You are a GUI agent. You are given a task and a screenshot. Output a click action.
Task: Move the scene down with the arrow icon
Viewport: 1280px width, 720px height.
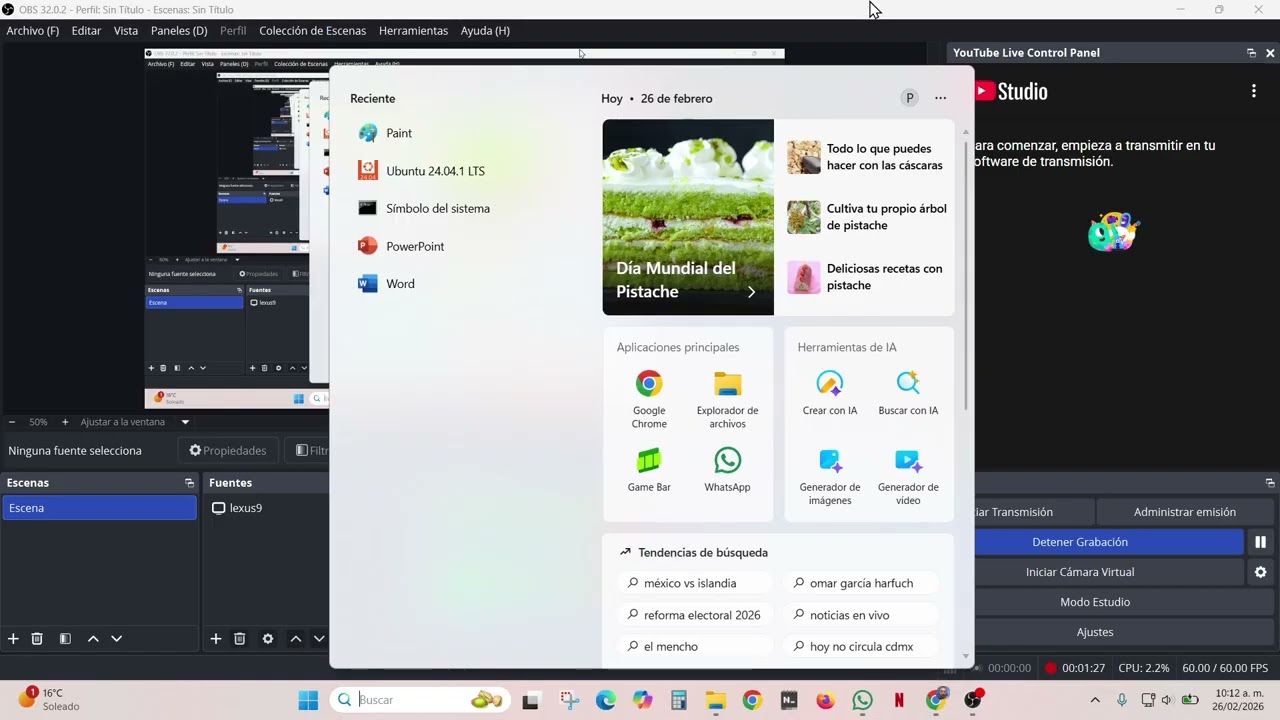click(116, 639)
